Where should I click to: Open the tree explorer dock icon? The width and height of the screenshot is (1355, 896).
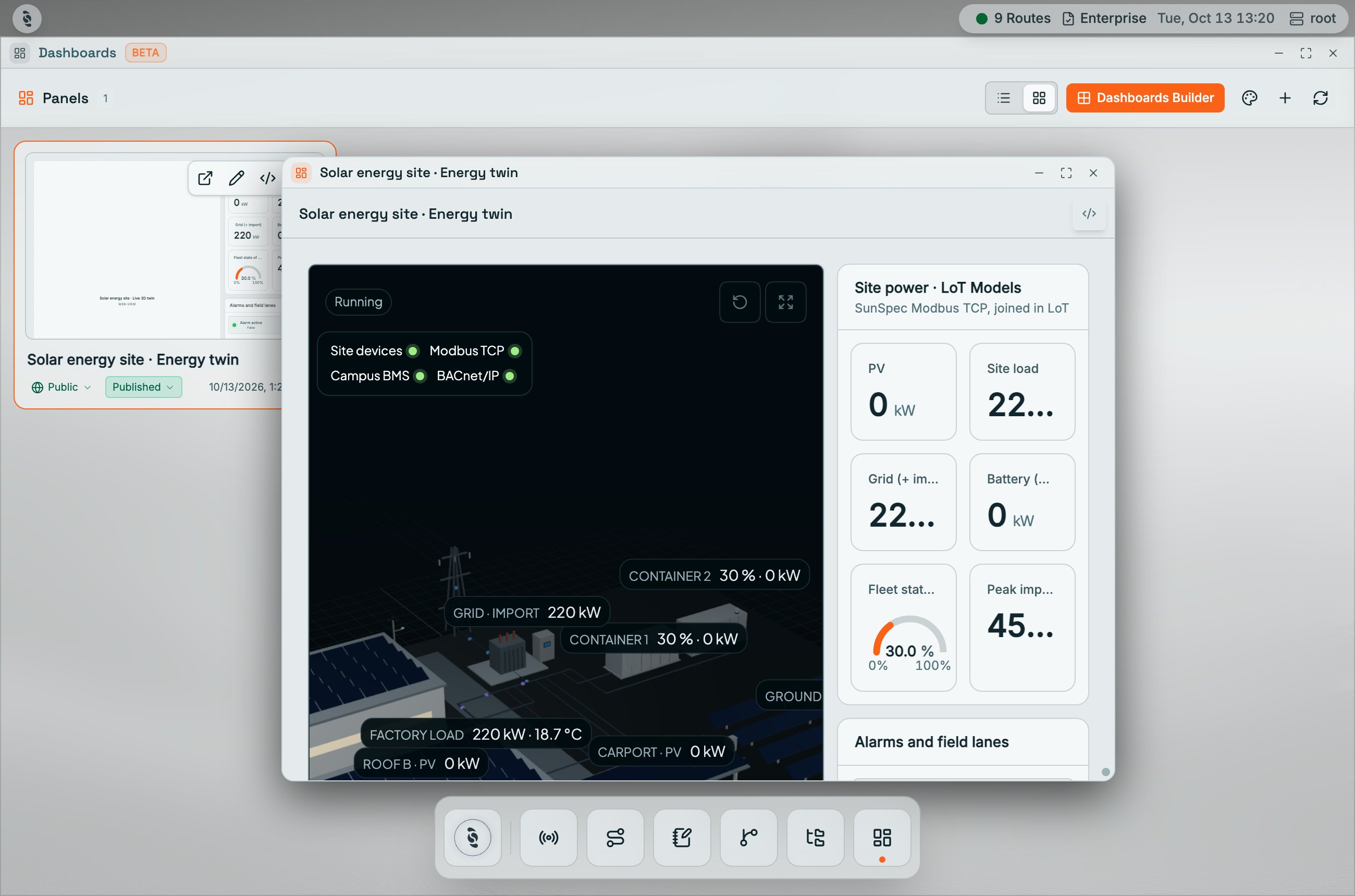point(815,838)
